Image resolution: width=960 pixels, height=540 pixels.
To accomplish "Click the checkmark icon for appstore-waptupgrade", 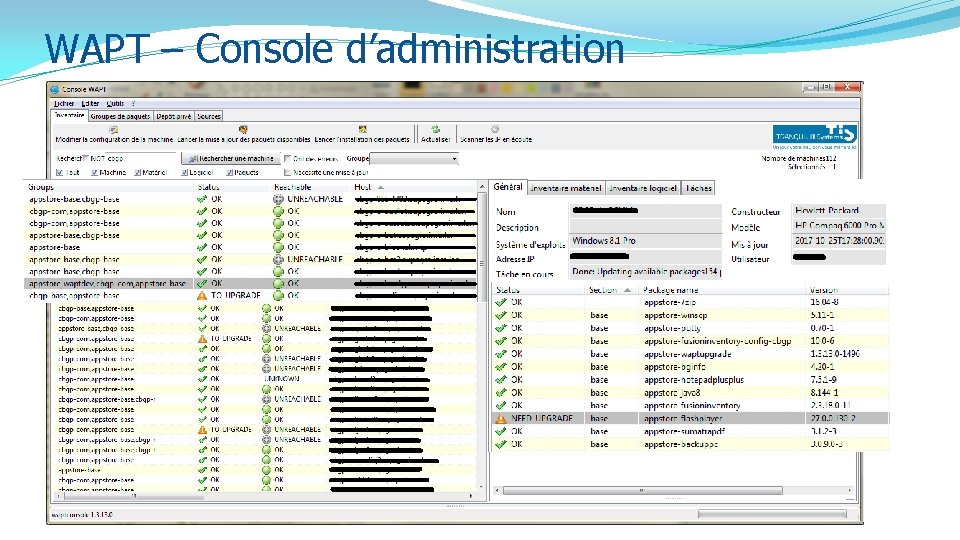I will pos(501,354).
